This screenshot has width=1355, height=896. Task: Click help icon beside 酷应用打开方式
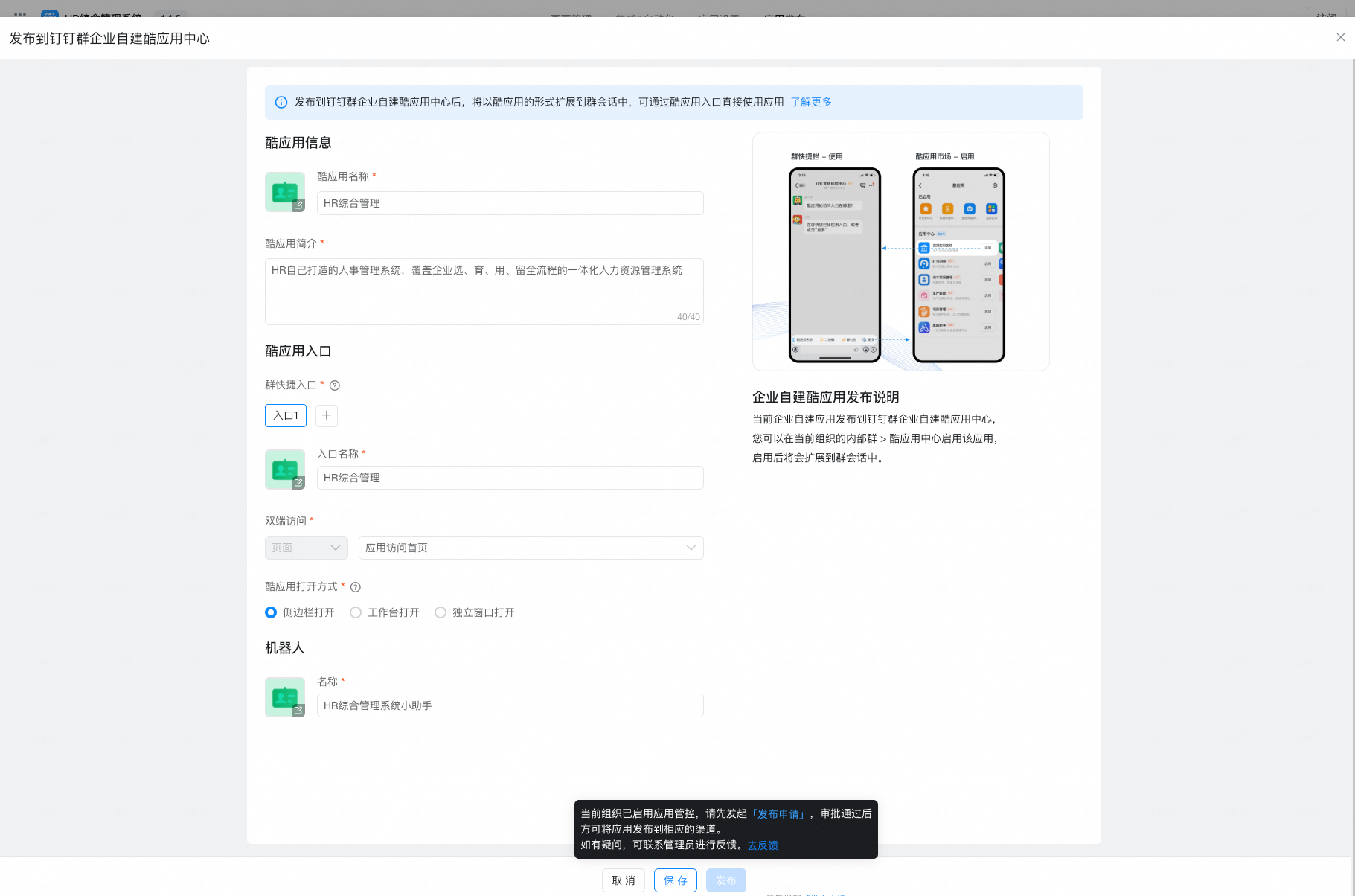pos(356,587)
